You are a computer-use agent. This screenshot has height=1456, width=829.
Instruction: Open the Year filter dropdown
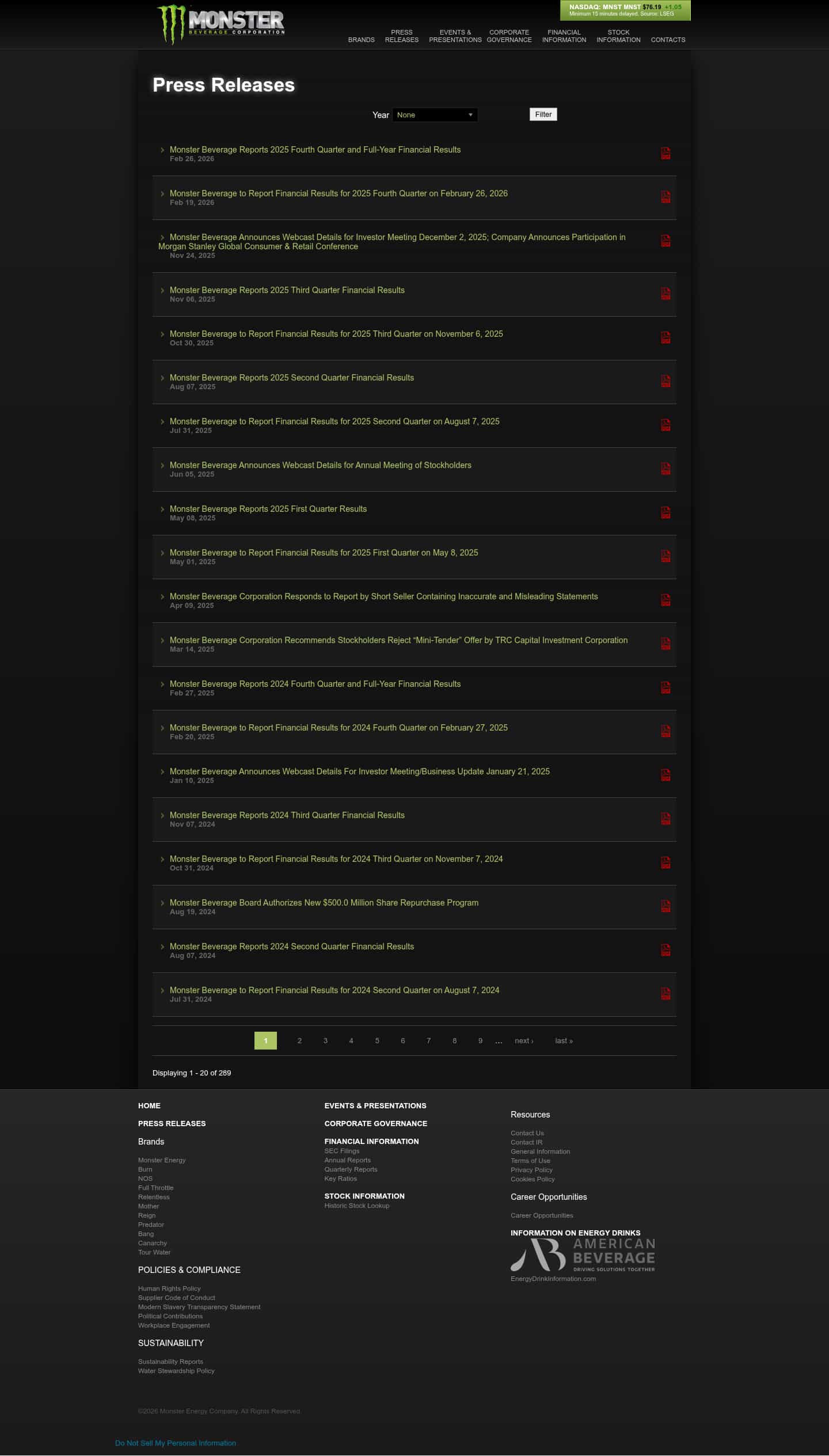click(x=435, y=115)
